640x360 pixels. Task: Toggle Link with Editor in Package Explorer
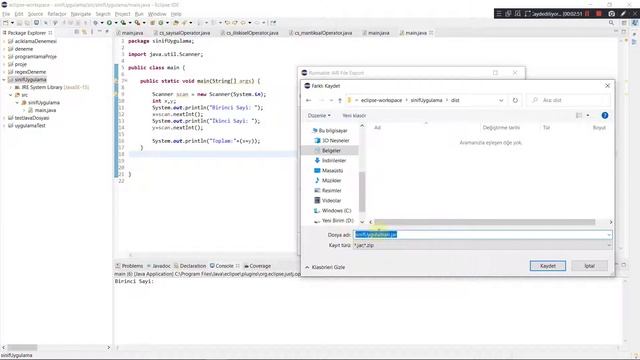pos(84,32)
